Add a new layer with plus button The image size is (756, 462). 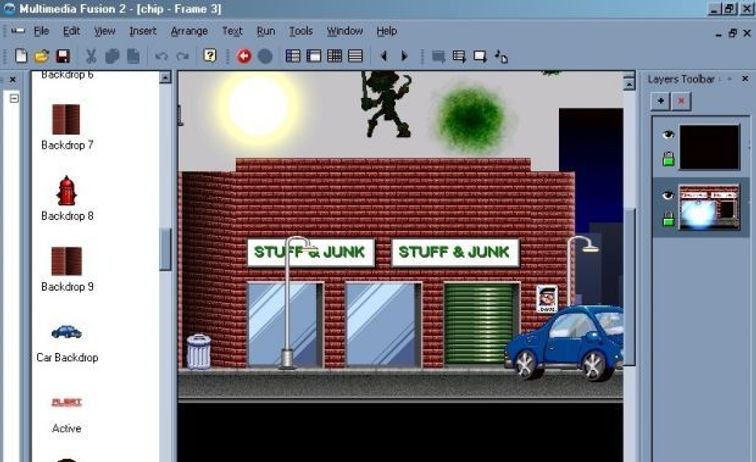[660, 101]
